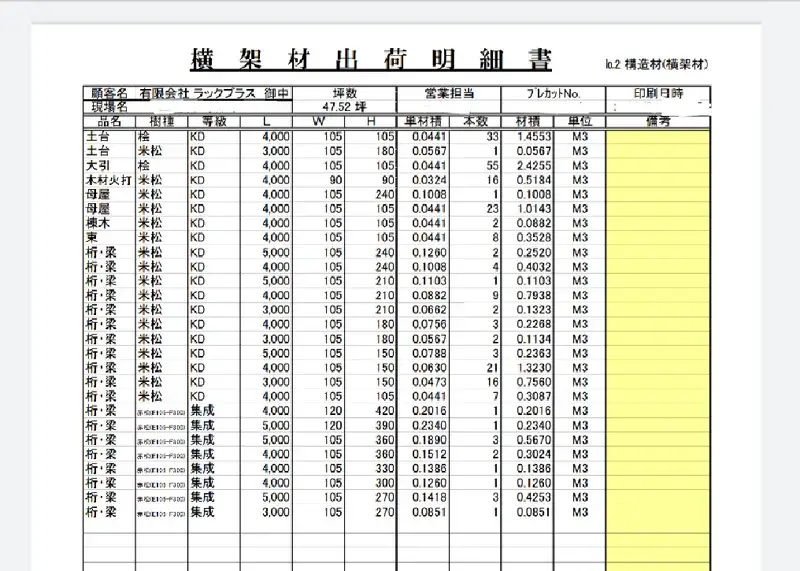This screenshot has width=800, height=571.
Task: Click the H value 330
Action: (385, 468)
